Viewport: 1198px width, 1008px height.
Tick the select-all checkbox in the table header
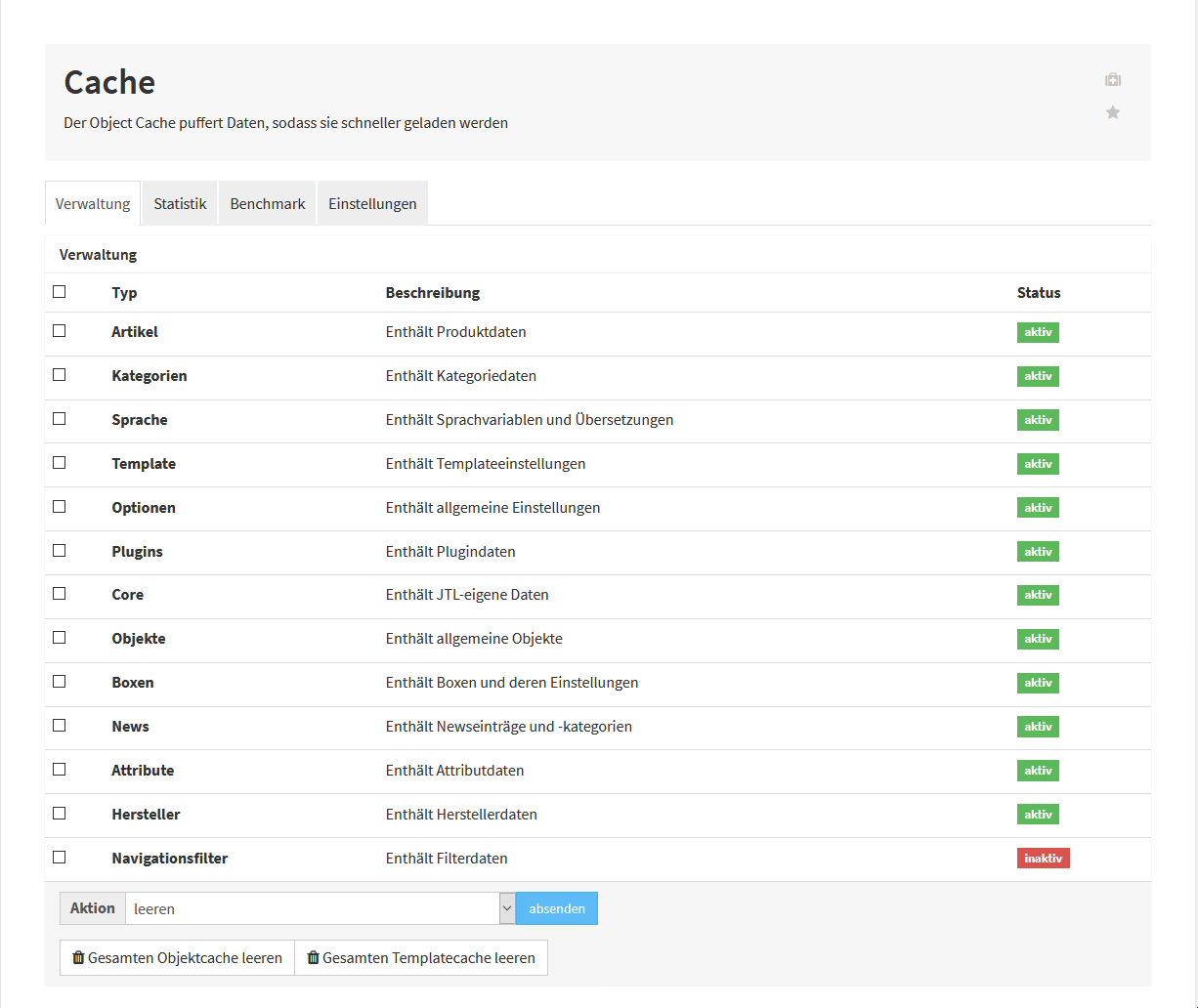point(60,291)
